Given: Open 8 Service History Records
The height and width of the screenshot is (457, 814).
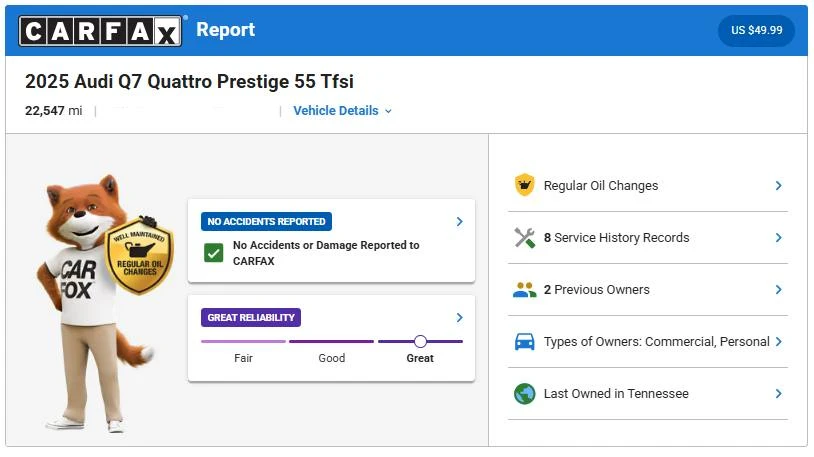Looking at the screenshot, I should (x=648, y=237).
